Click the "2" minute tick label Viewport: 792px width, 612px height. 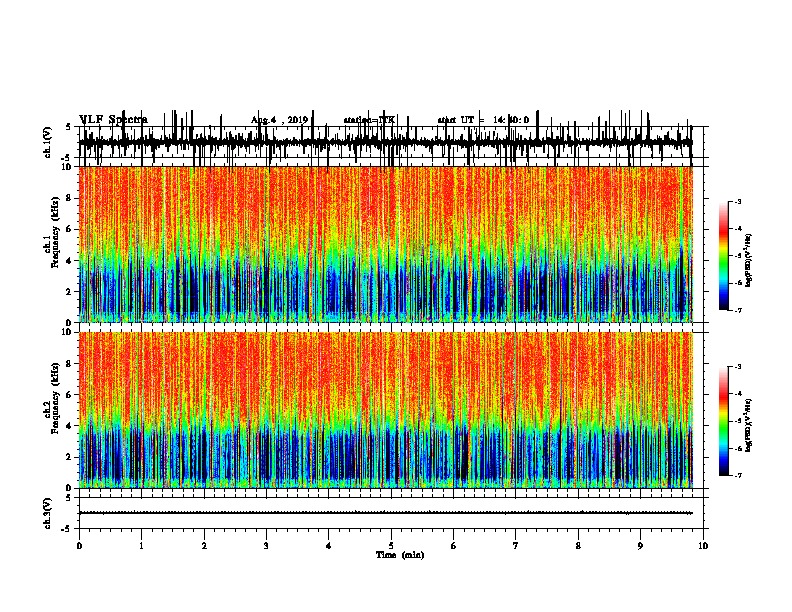click(204, 546)
